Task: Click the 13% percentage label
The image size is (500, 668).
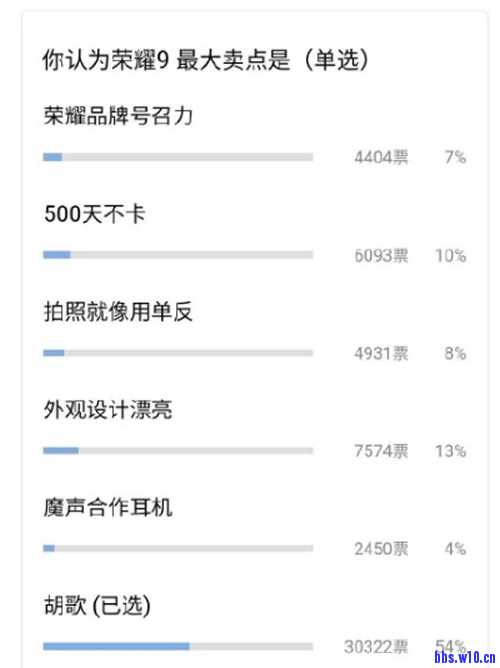Action: (x=451, y=451)
